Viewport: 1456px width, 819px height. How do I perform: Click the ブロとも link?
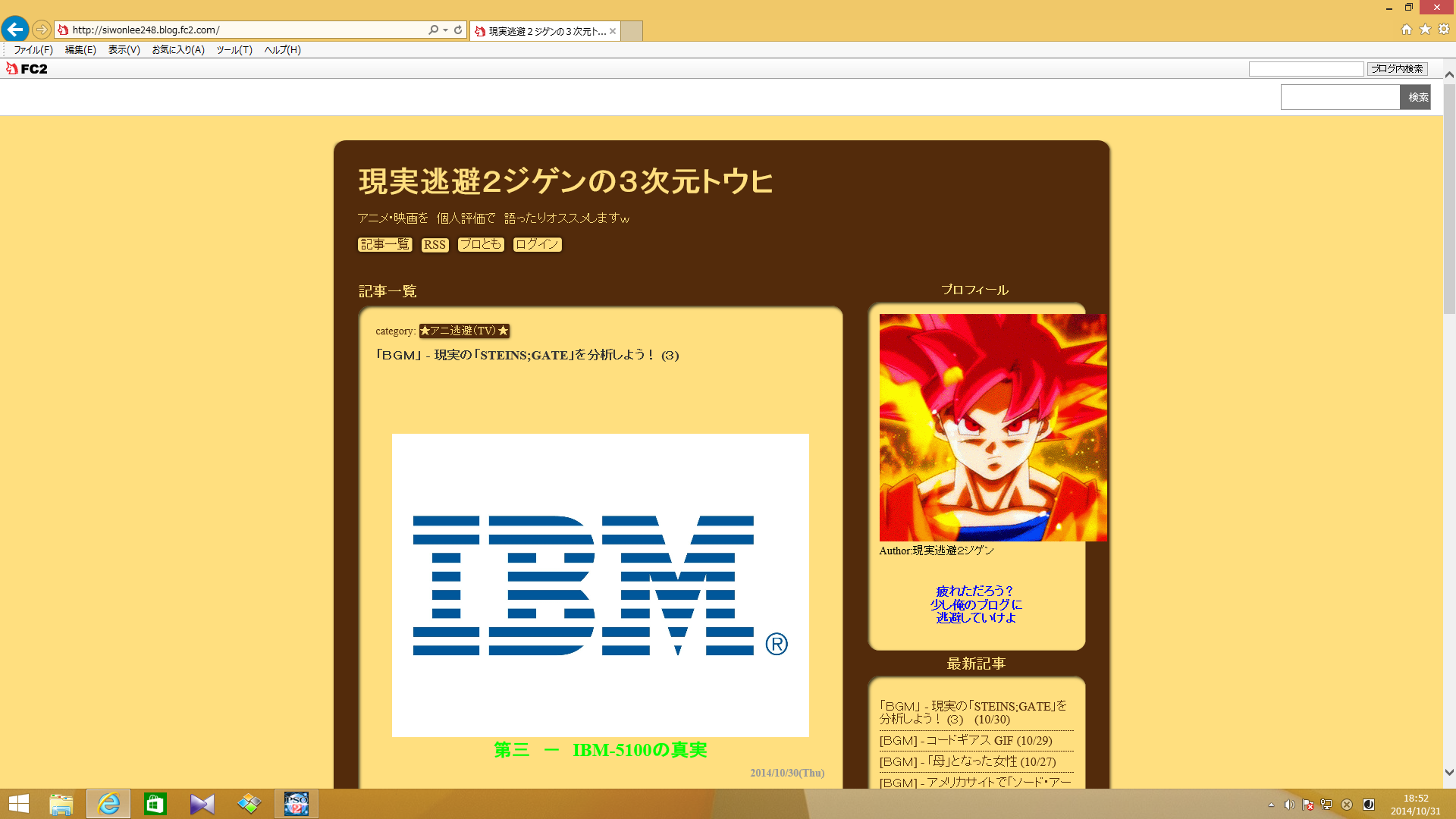point(481,244)
